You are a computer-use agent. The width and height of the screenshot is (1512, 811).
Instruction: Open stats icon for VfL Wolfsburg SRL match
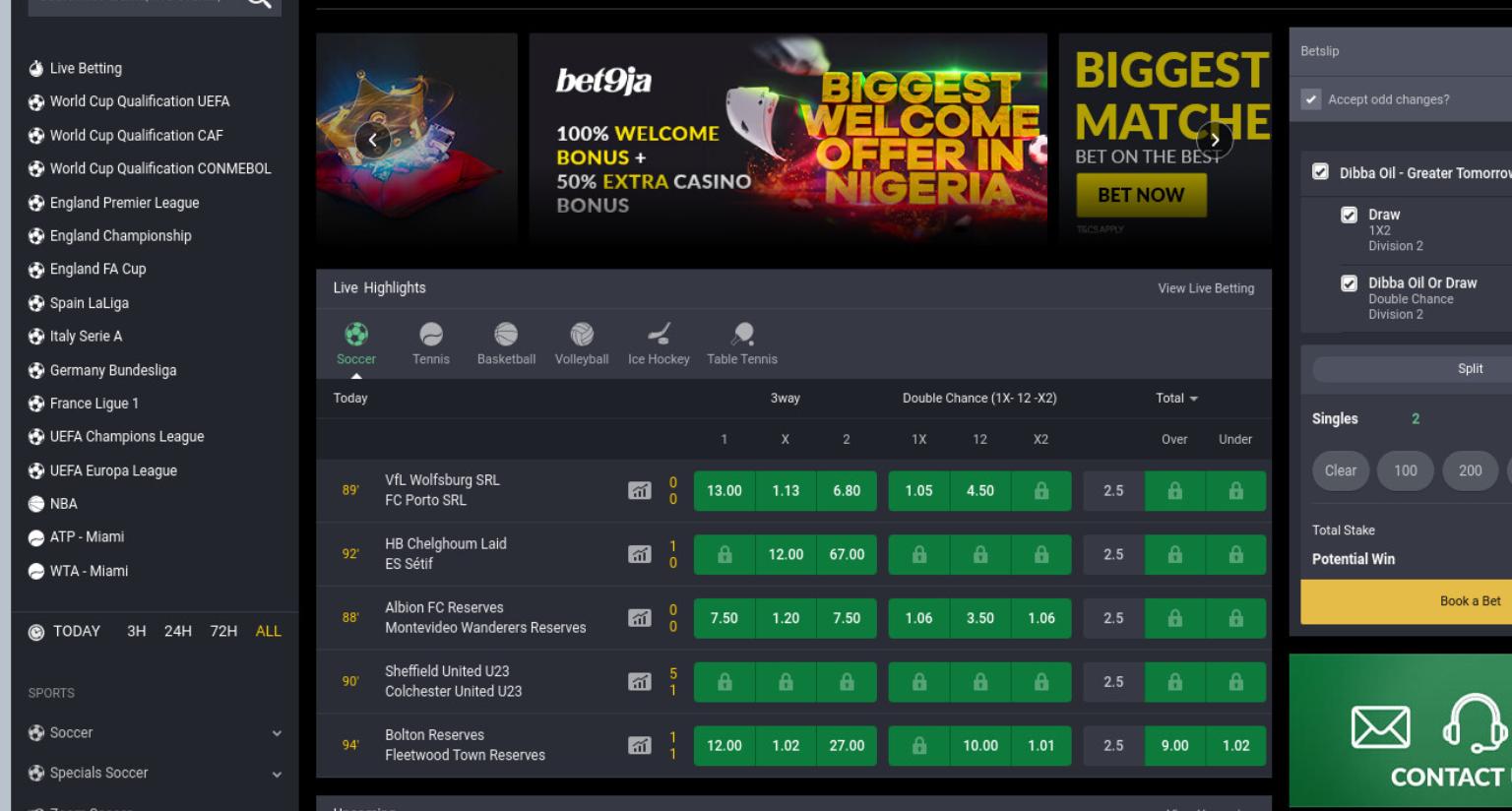point(640,490)
